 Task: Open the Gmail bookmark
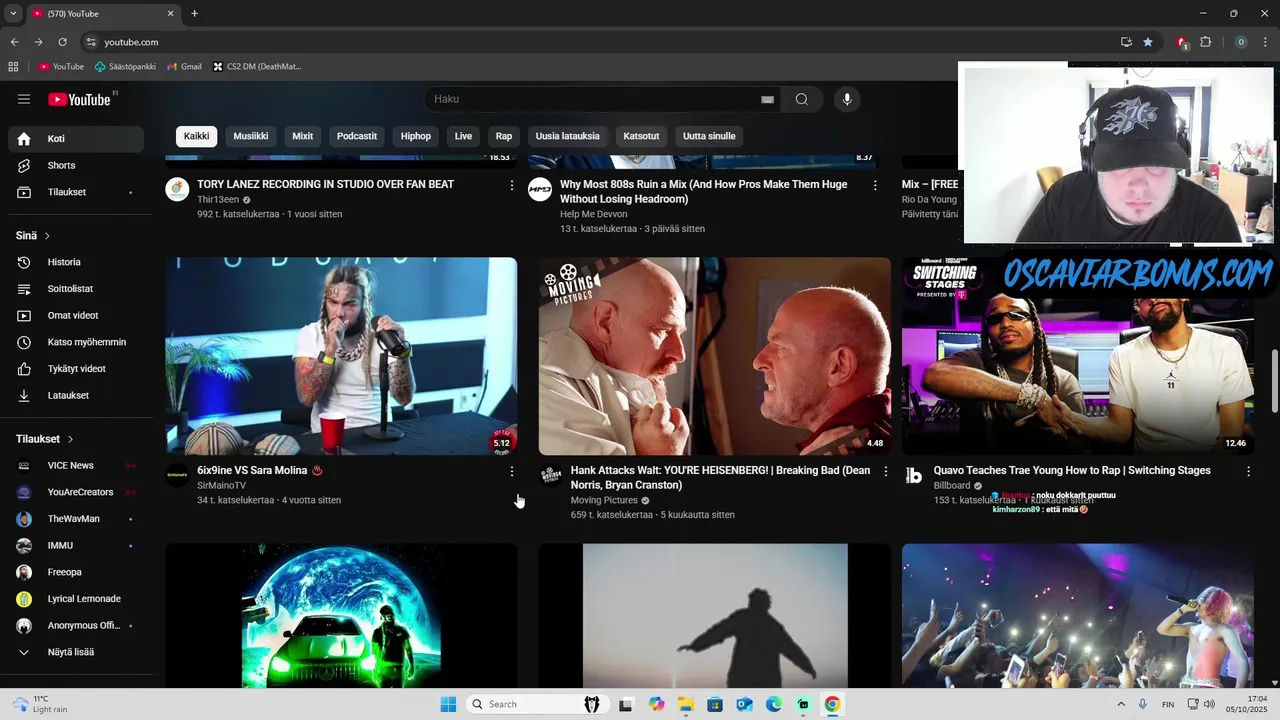click(184, 67)
